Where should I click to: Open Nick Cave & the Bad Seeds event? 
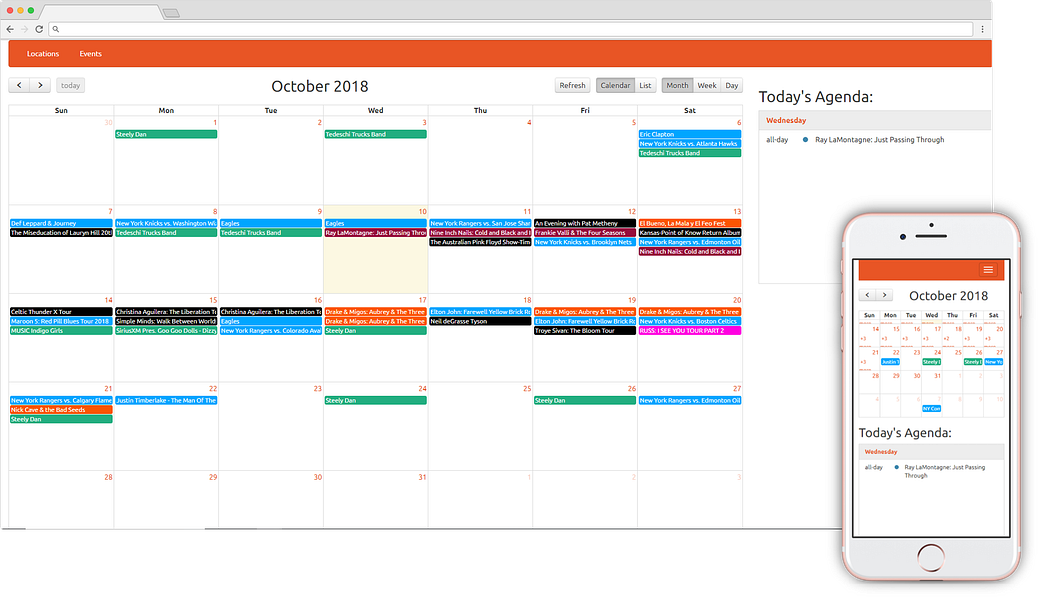click(x=61, y=410)
